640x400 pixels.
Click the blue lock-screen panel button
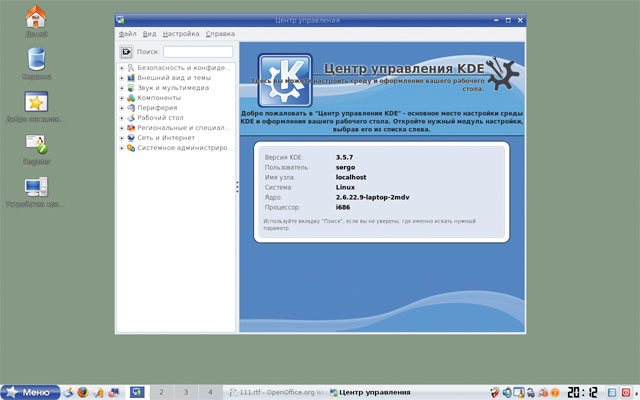pyautogui.click(x=612, y=392)
